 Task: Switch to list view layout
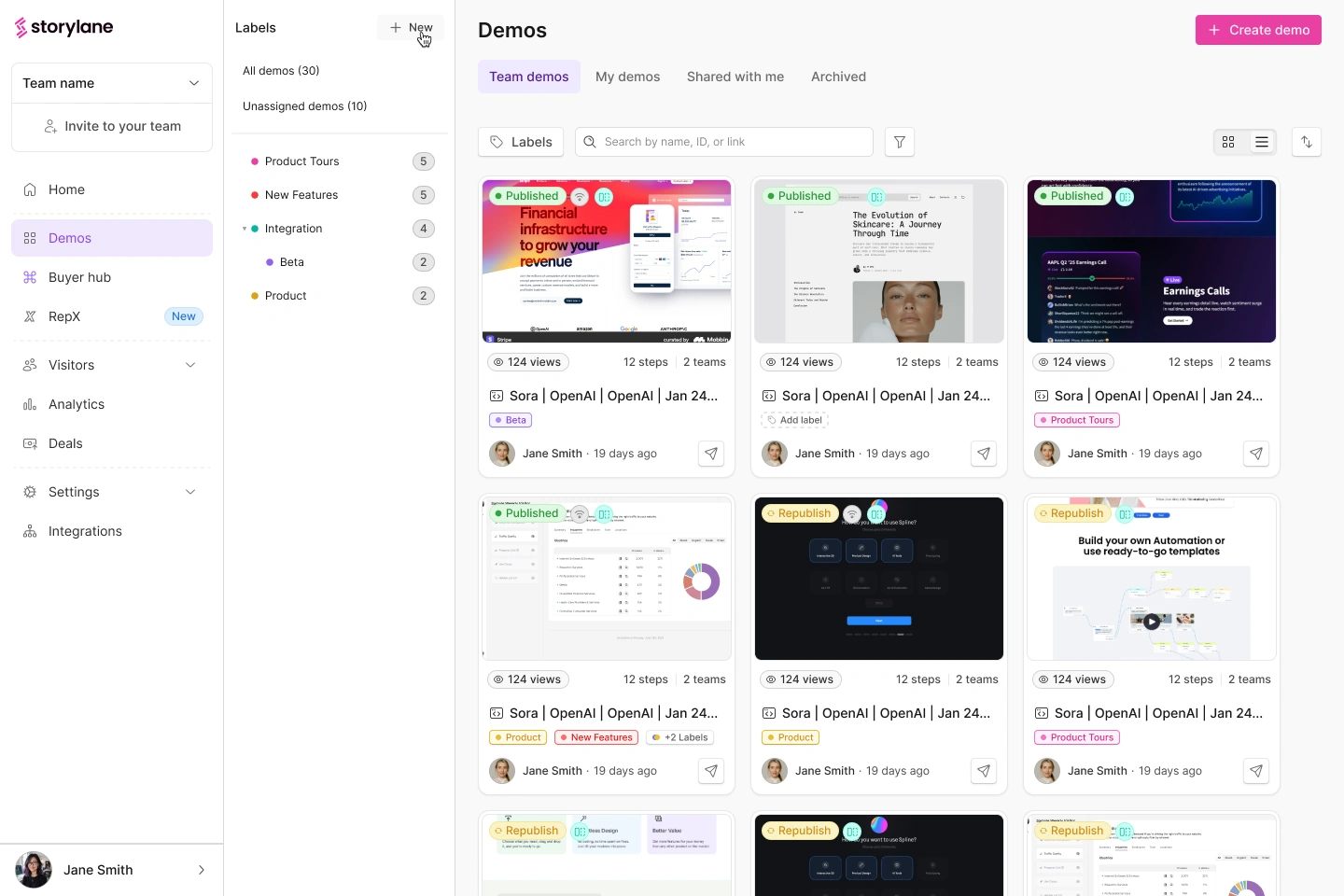[x=1262, y=142]
